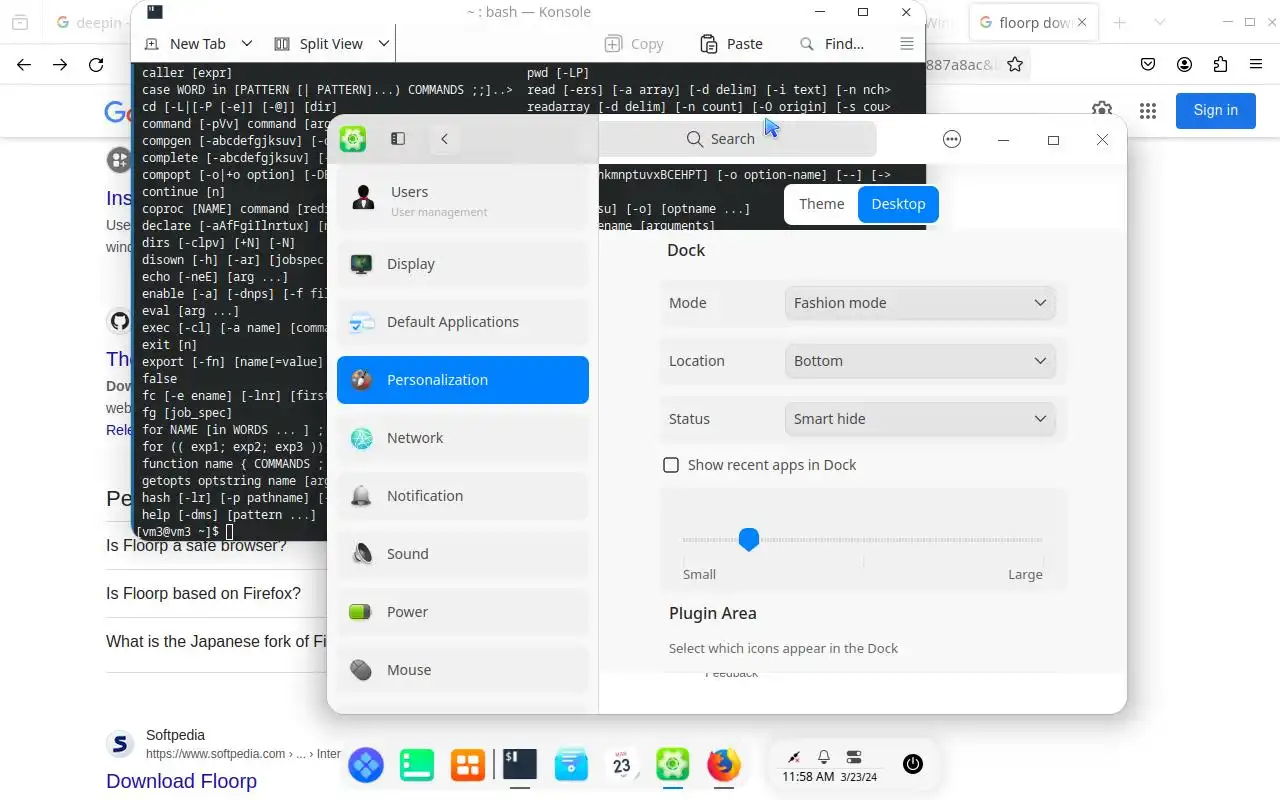Click the dock size slider handle
The width and height of the screenshot is (1280, 800).
[x=749, y=540]
